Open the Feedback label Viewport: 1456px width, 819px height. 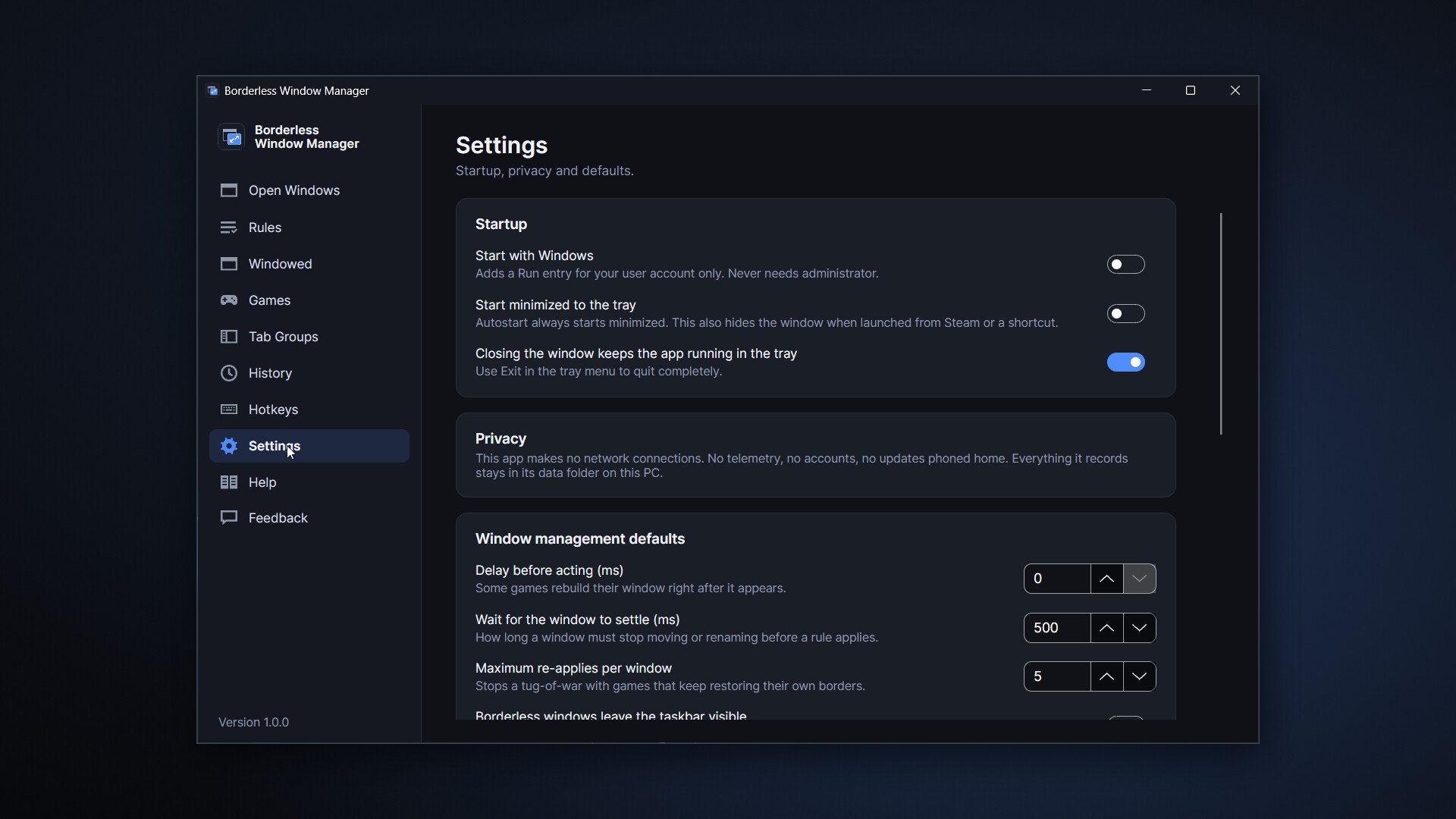click(x=278, y=518)
